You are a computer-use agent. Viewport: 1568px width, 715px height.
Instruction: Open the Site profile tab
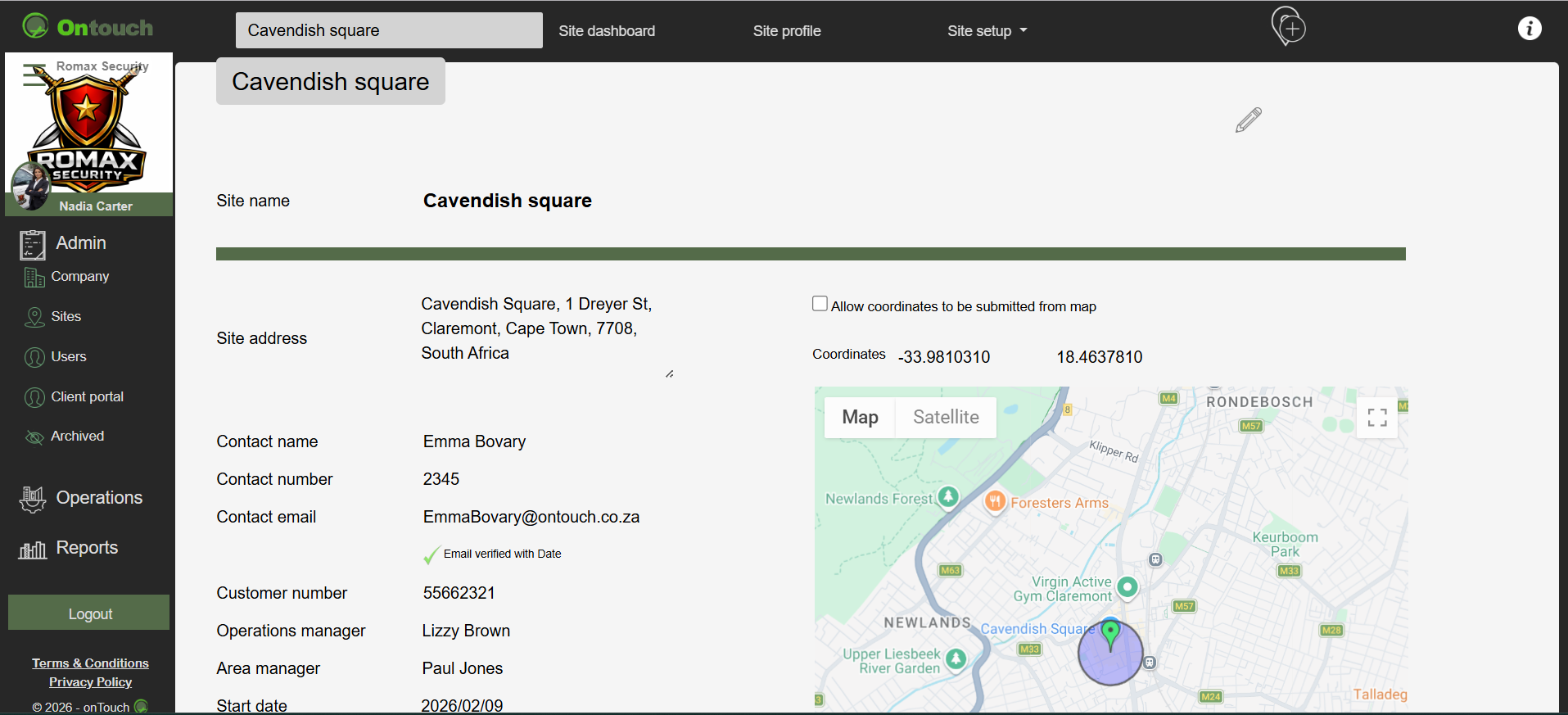coord(786,31)
